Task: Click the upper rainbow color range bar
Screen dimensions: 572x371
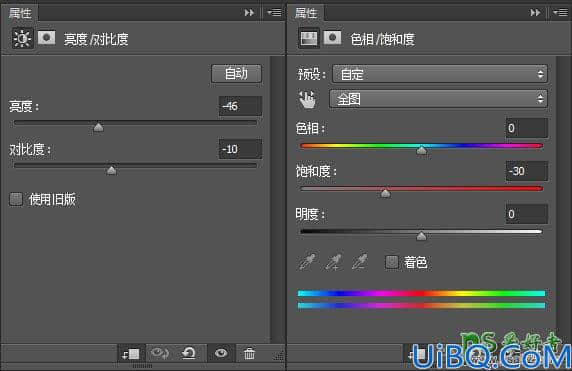Action: [x=421, y=293]
